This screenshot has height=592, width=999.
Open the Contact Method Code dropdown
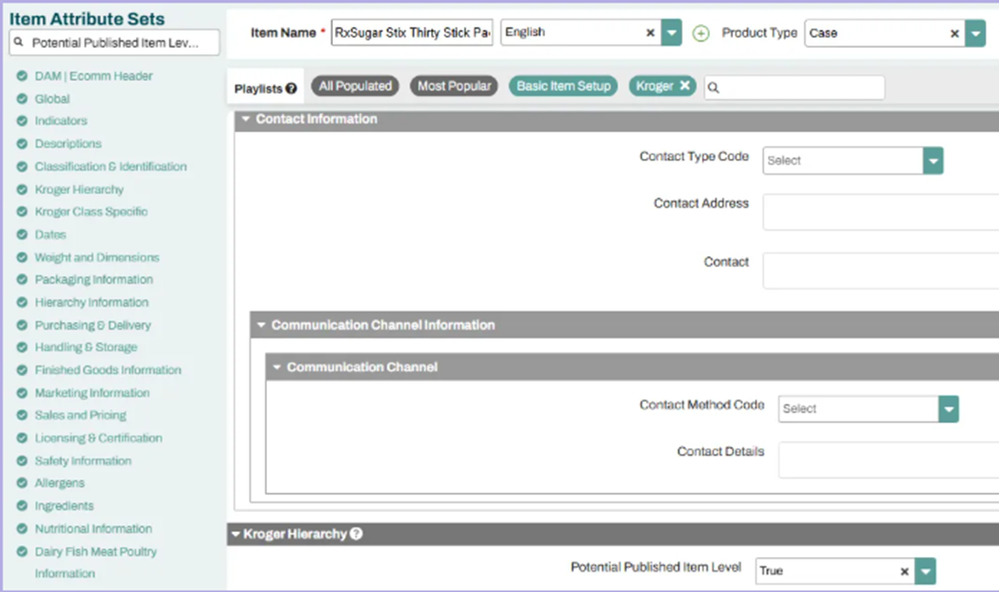pyautogui.click(x=948, y=408)
